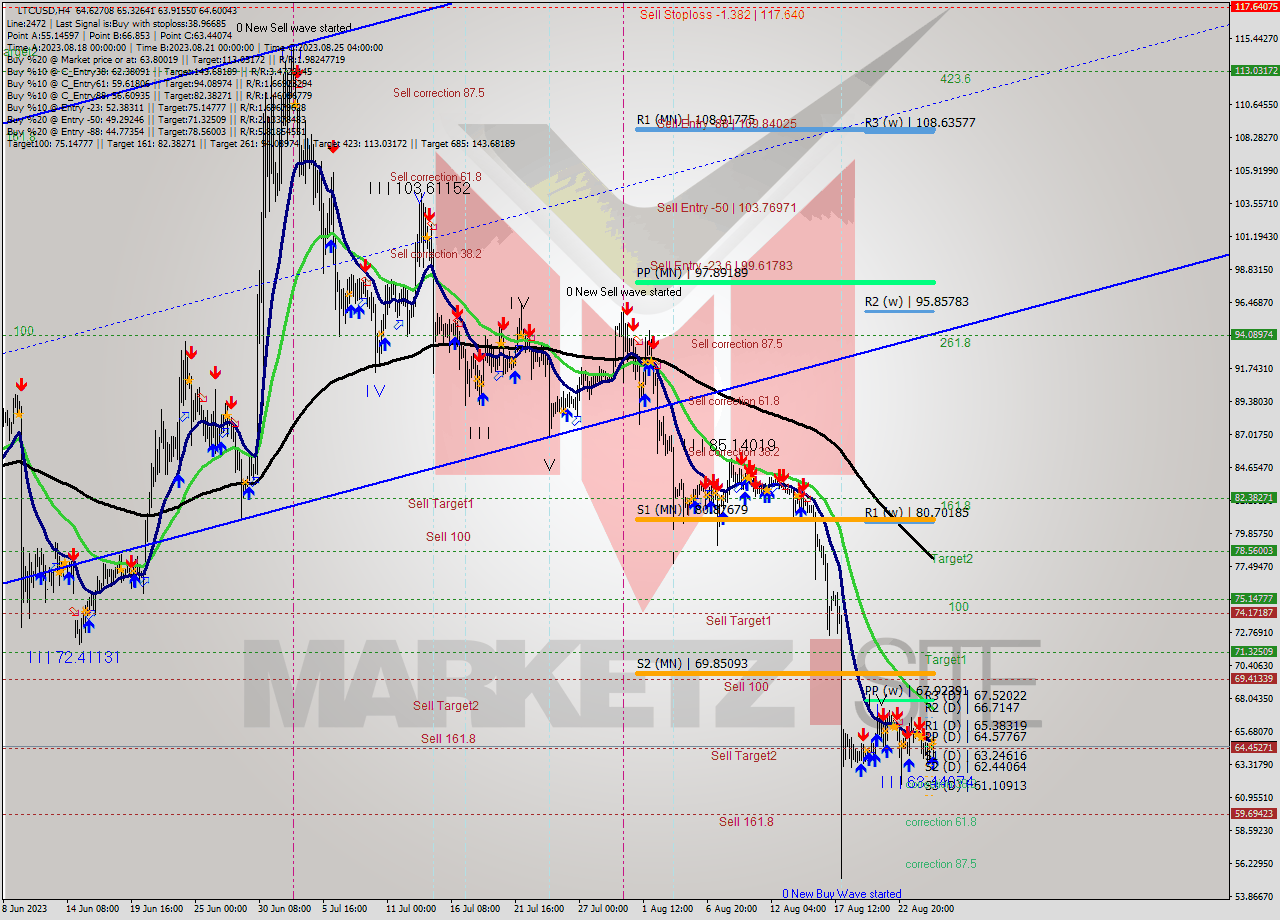The image size is (1280, 920).
Task: Click the green 'correction 87.5' label
Action: [x=941, y=864]
